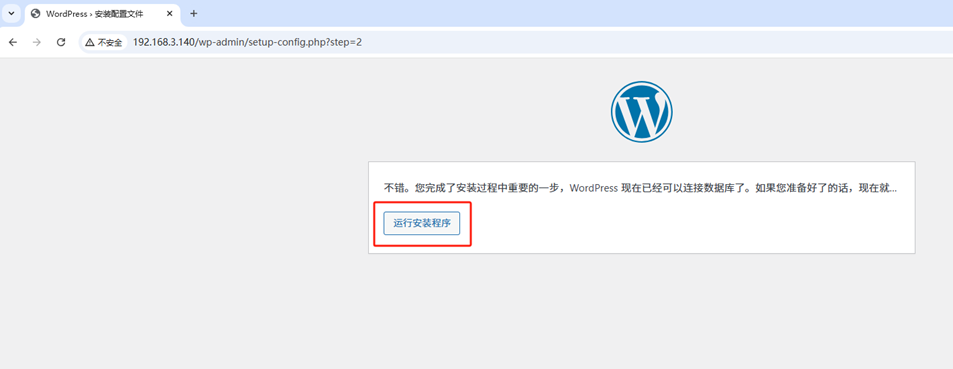Go back using browser back arrow
Viewport: 953px width, 369px height.
pos(13,43)
